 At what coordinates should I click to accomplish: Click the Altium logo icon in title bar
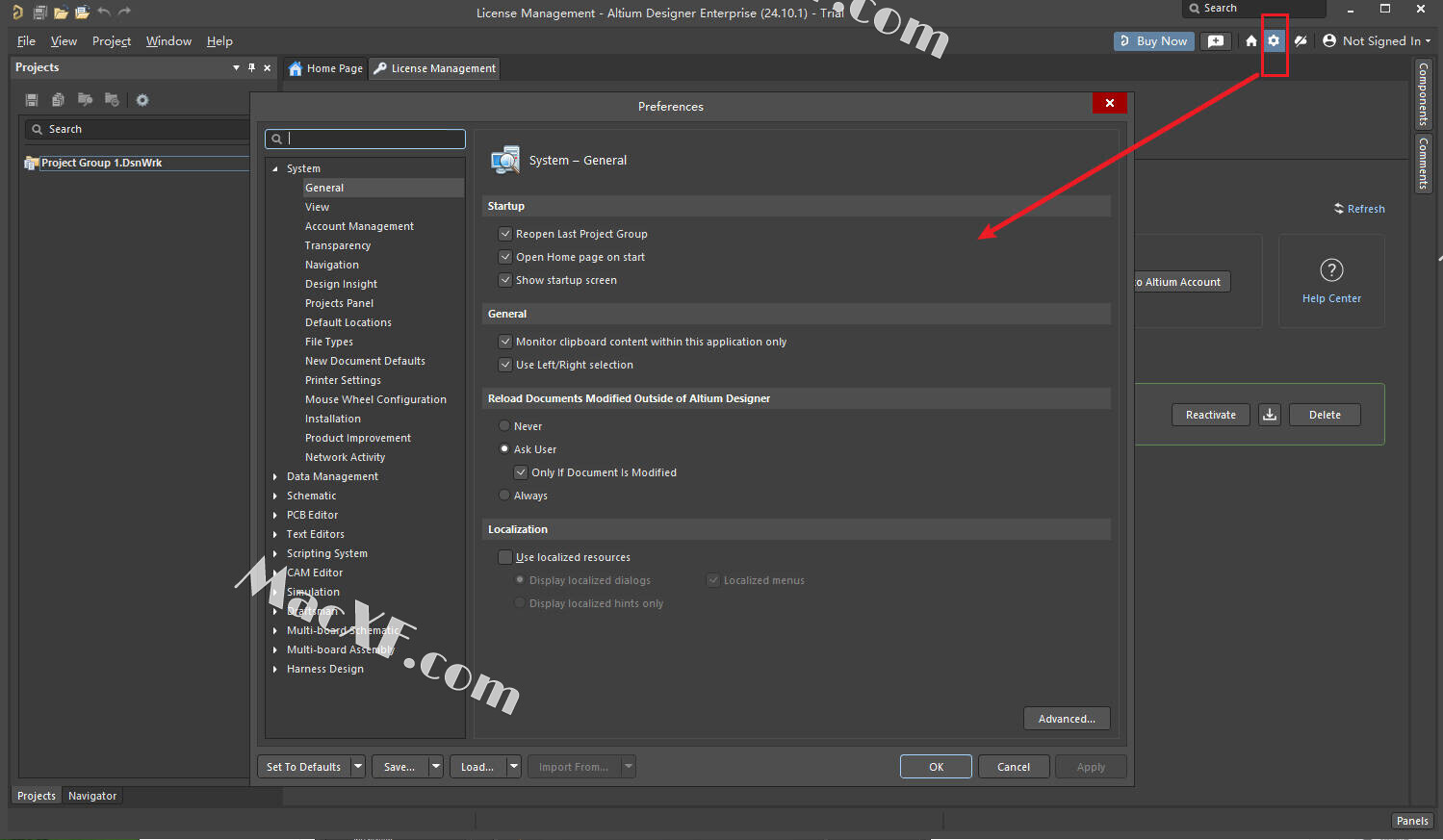[x=16, y=13]
